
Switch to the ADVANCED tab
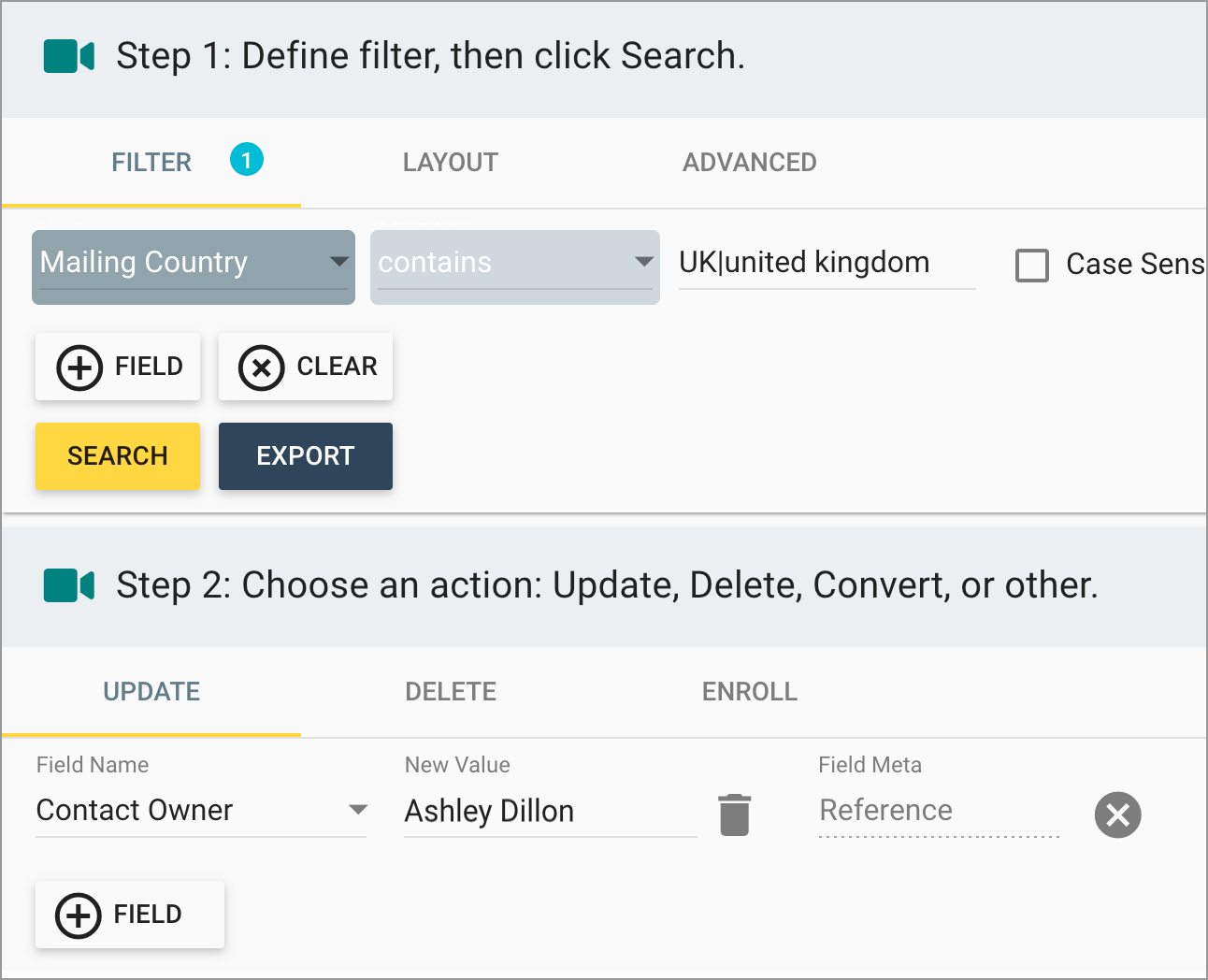(x=748, y=162)
